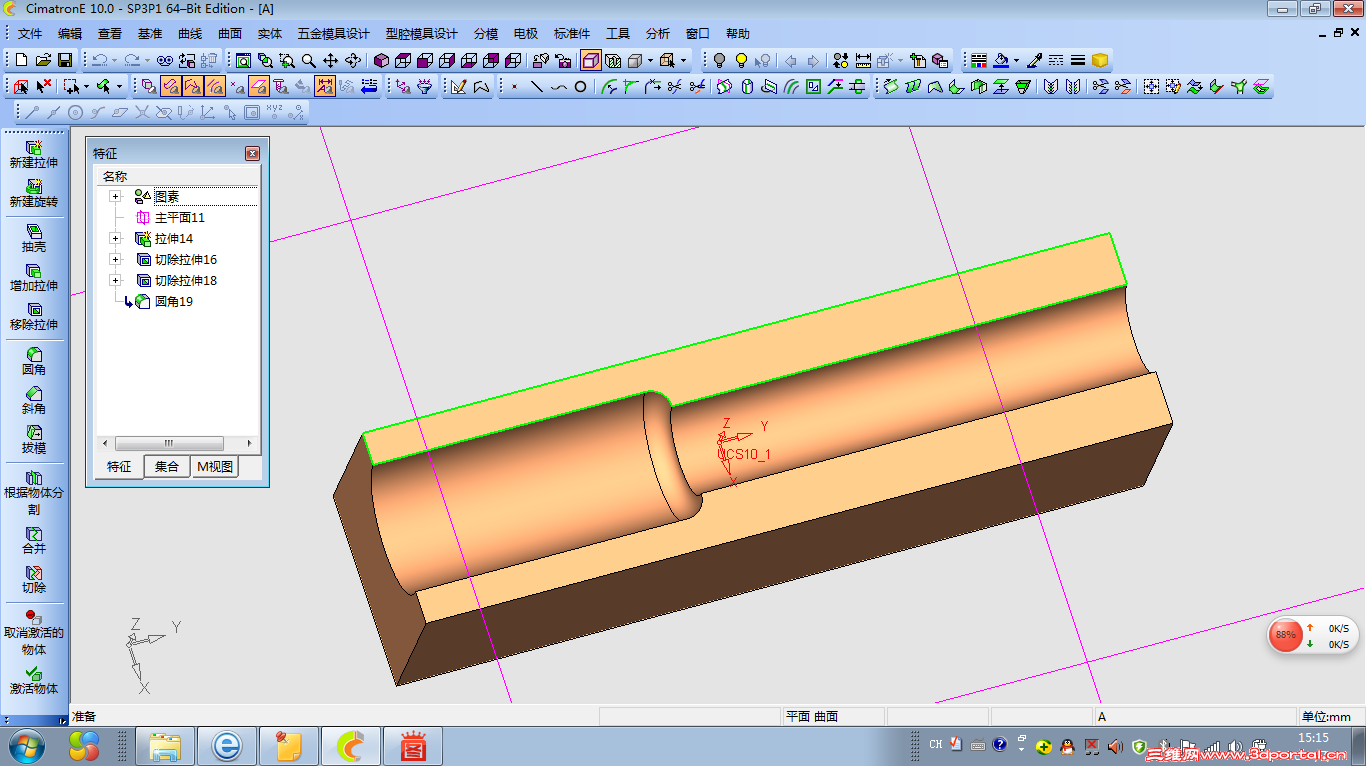Open the 曲面 menu

230,34
